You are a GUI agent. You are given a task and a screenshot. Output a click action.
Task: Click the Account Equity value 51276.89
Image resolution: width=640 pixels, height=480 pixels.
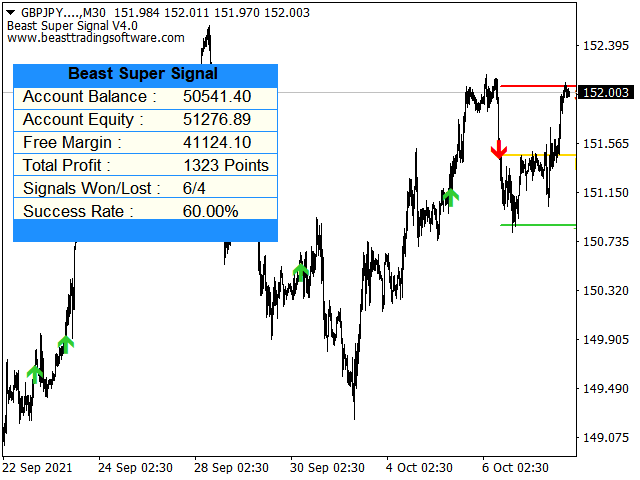(217, 120)
